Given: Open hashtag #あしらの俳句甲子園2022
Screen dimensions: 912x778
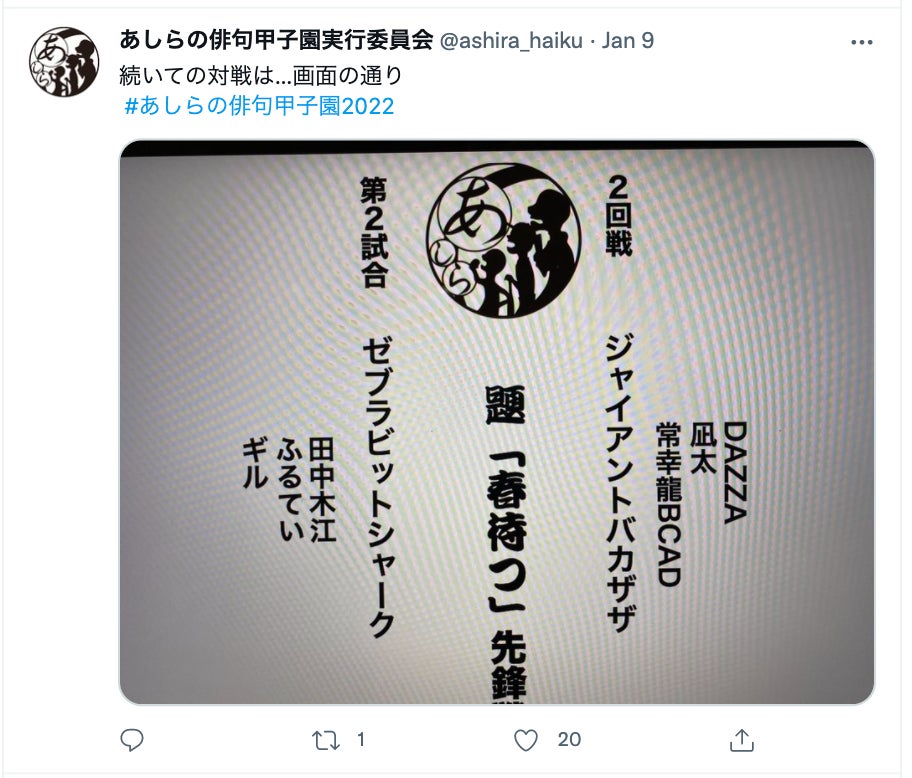Looking at the screenshot, I should (x=259, y=106).
